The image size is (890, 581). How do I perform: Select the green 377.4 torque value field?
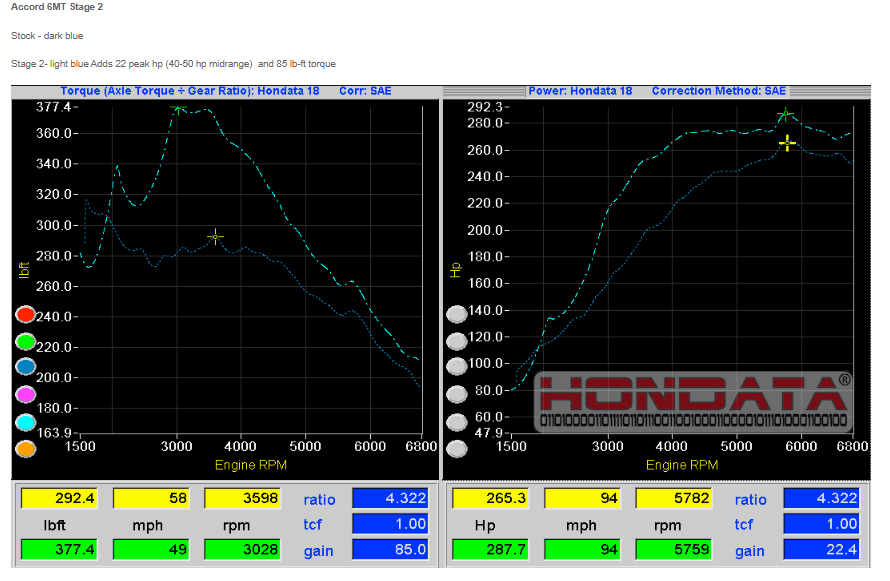(x=58, y=549)
